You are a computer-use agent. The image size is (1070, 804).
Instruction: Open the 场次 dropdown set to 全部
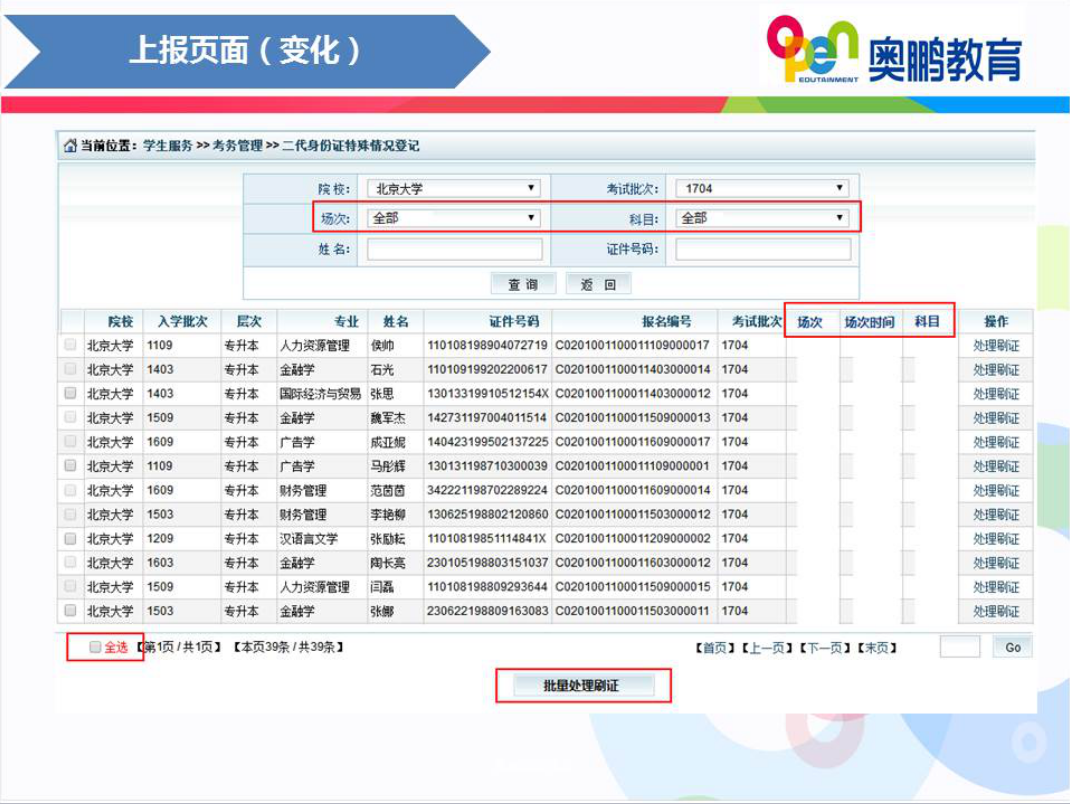point(454,217)
